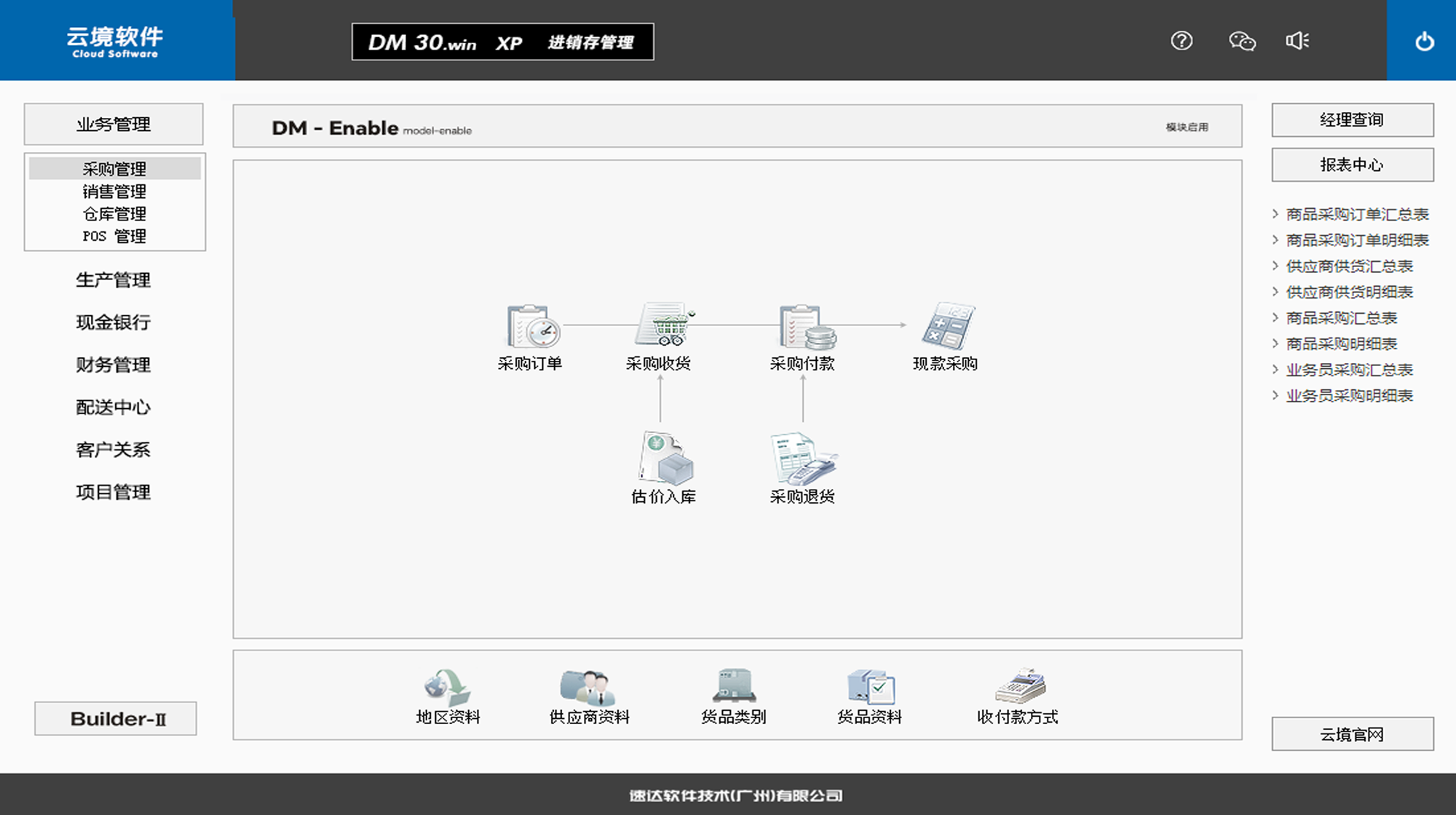This screenshot has width=1456, height=815.
Task: Click the 报表中心 button
Action: tap(1353, 165)
